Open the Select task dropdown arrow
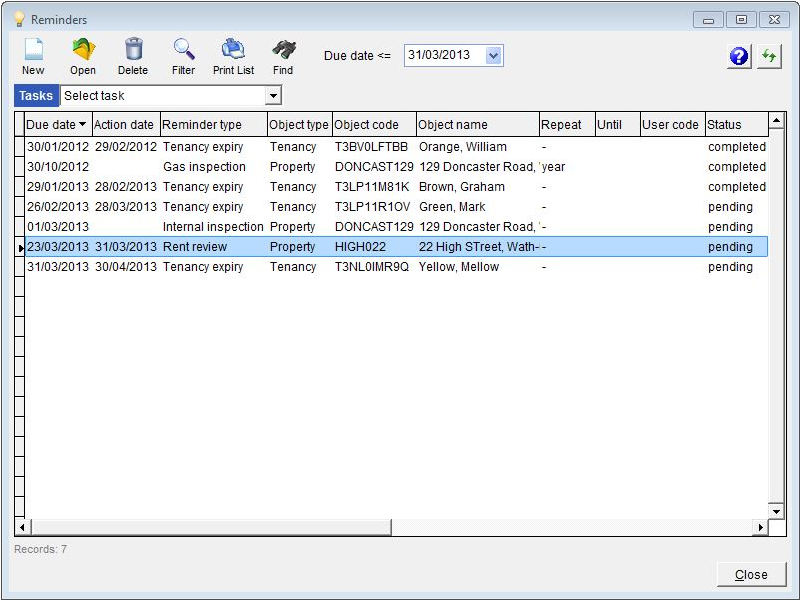800x600 pixels. tap(273, 96)
